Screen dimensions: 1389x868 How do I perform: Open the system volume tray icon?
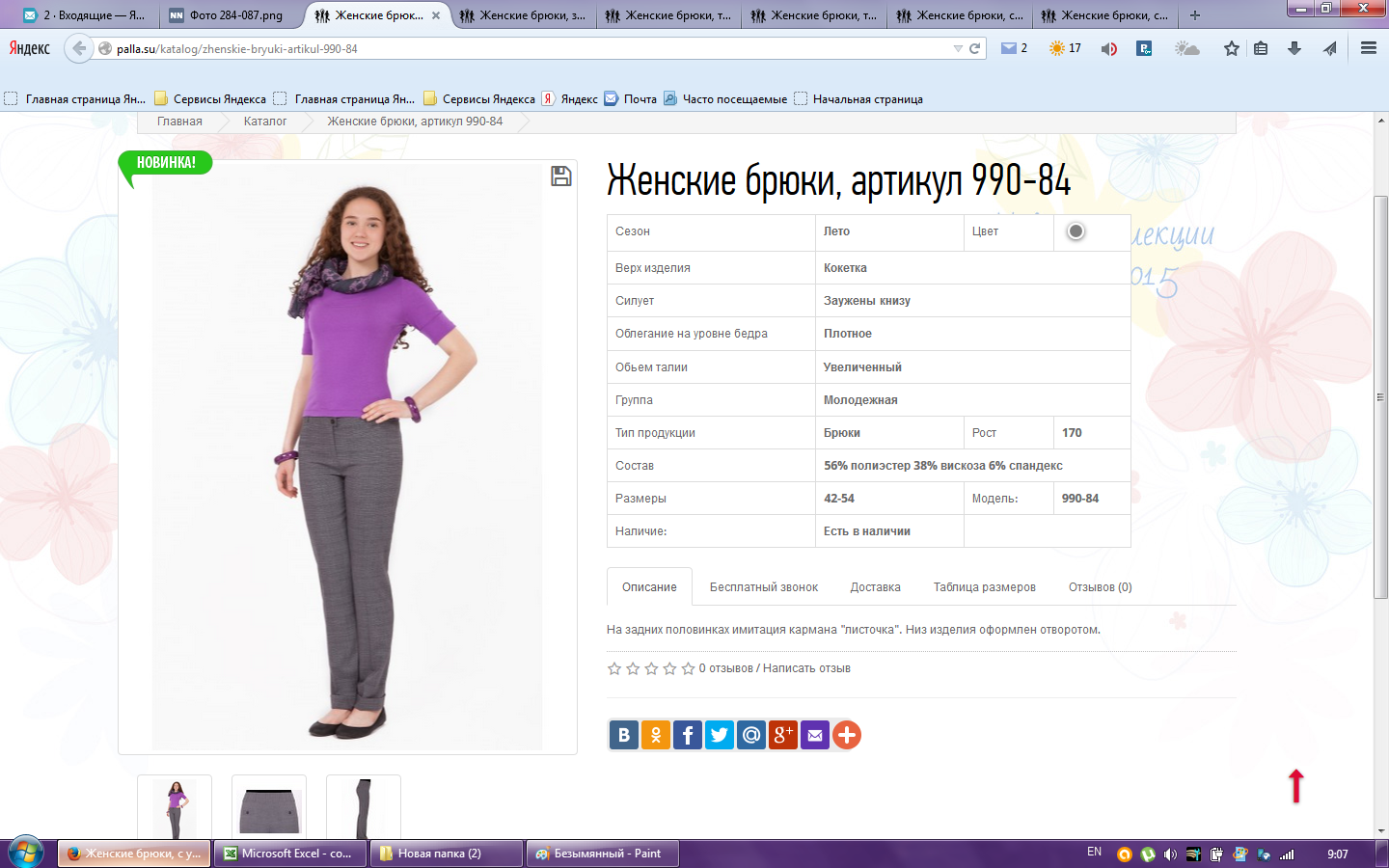click(1170, 854)
